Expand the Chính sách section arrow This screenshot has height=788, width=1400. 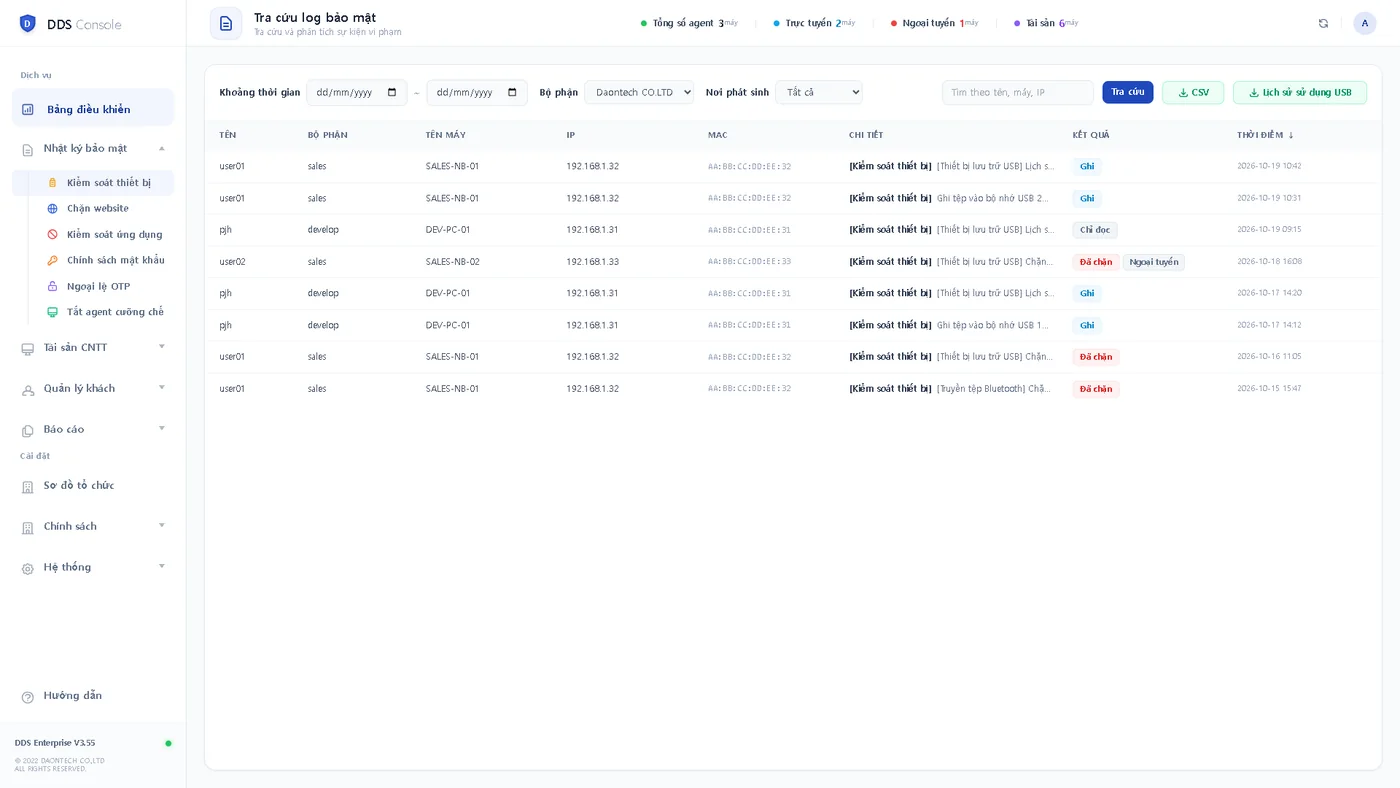(162, 526)
